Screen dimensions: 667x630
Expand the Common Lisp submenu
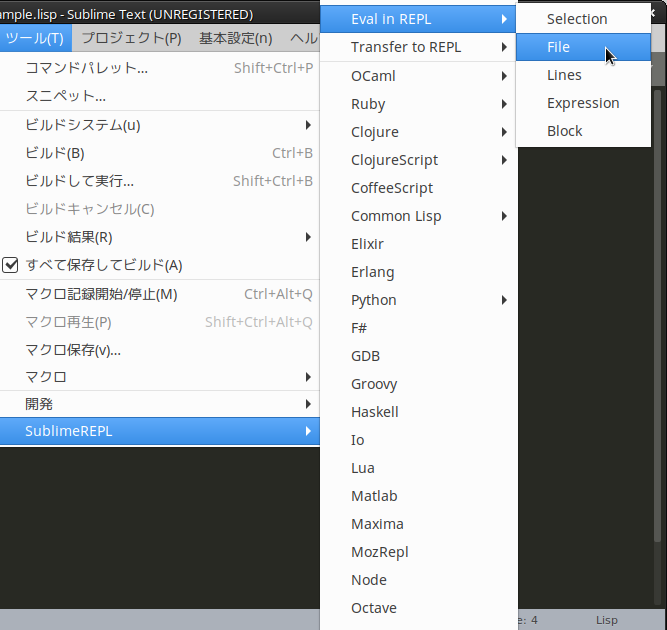(x=419, y=216)
